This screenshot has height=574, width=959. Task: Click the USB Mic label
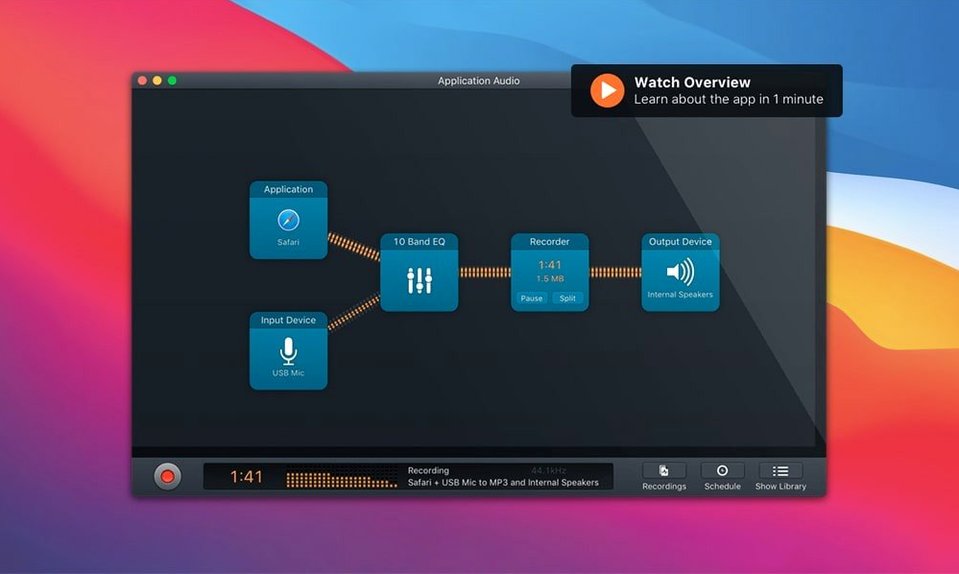[x=288, y=373]
